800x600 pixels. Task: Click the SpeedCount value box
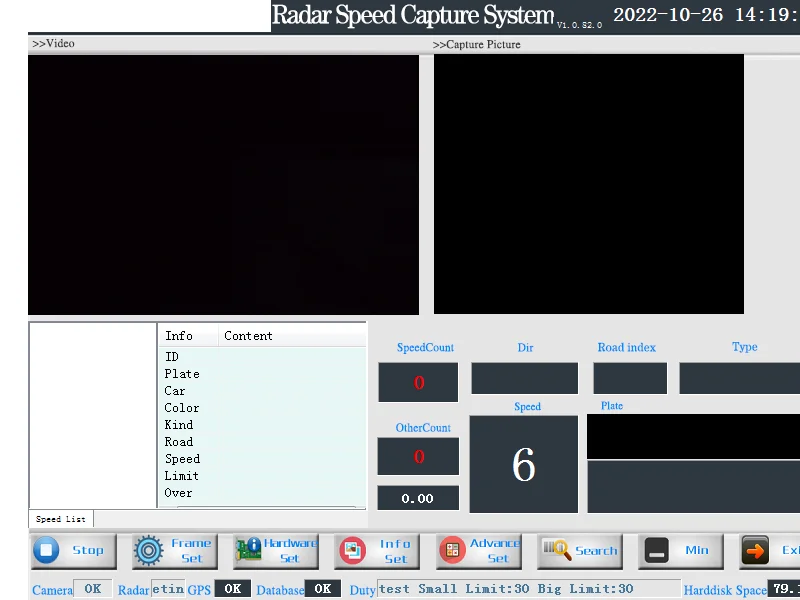(418, 382)
